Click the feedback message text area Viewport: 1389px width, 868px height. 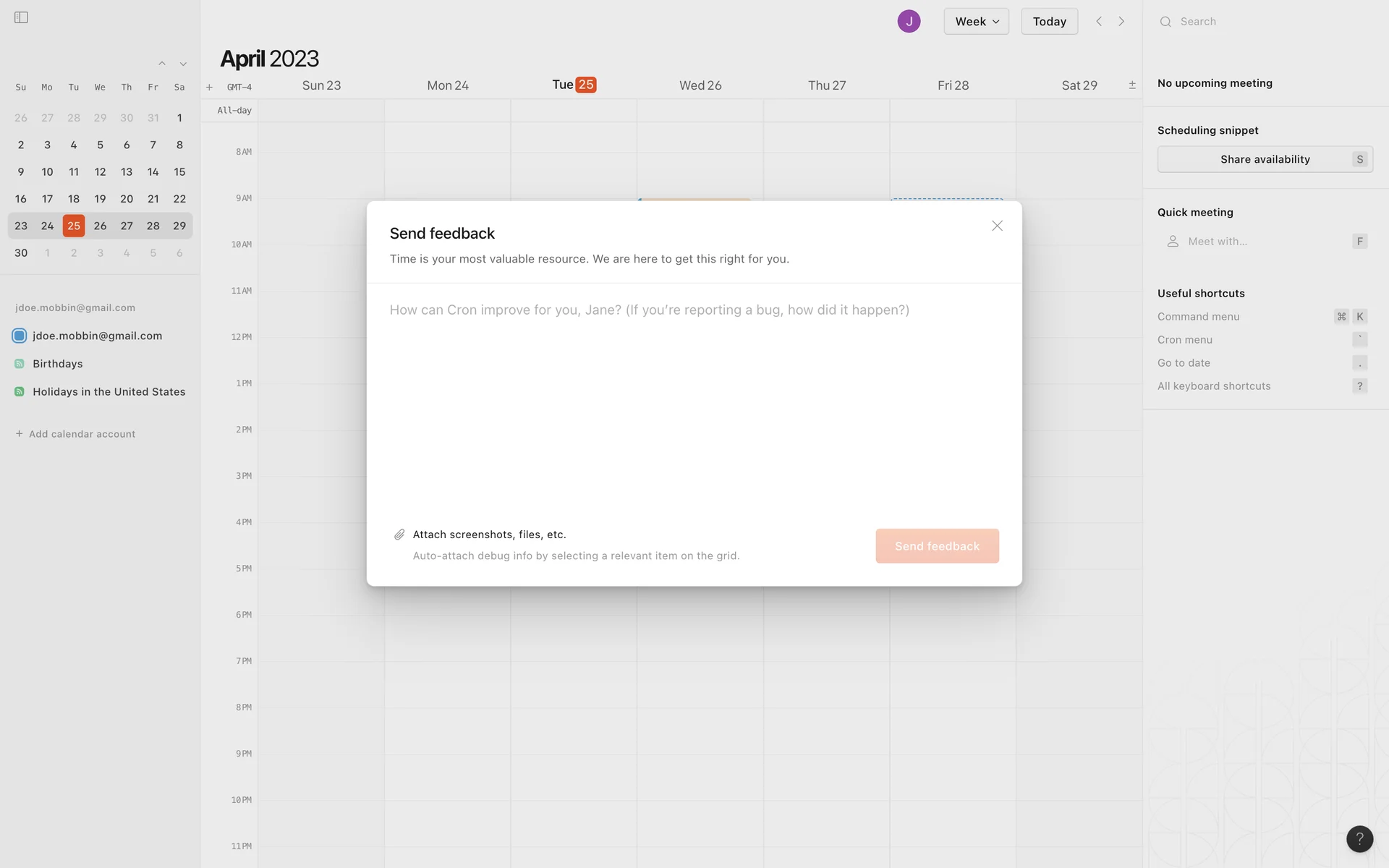pyautogui.click(x=693, y=398)
